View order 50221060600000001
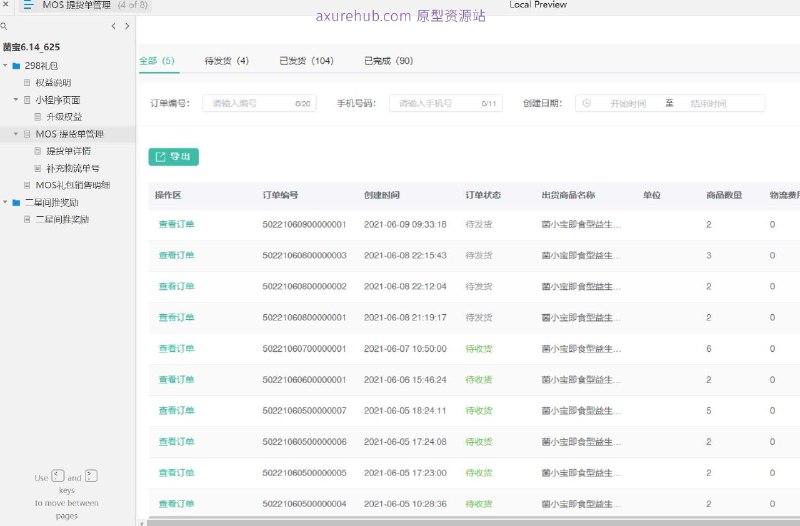This screenshot has width=800, height=526. tap(177, 380)
